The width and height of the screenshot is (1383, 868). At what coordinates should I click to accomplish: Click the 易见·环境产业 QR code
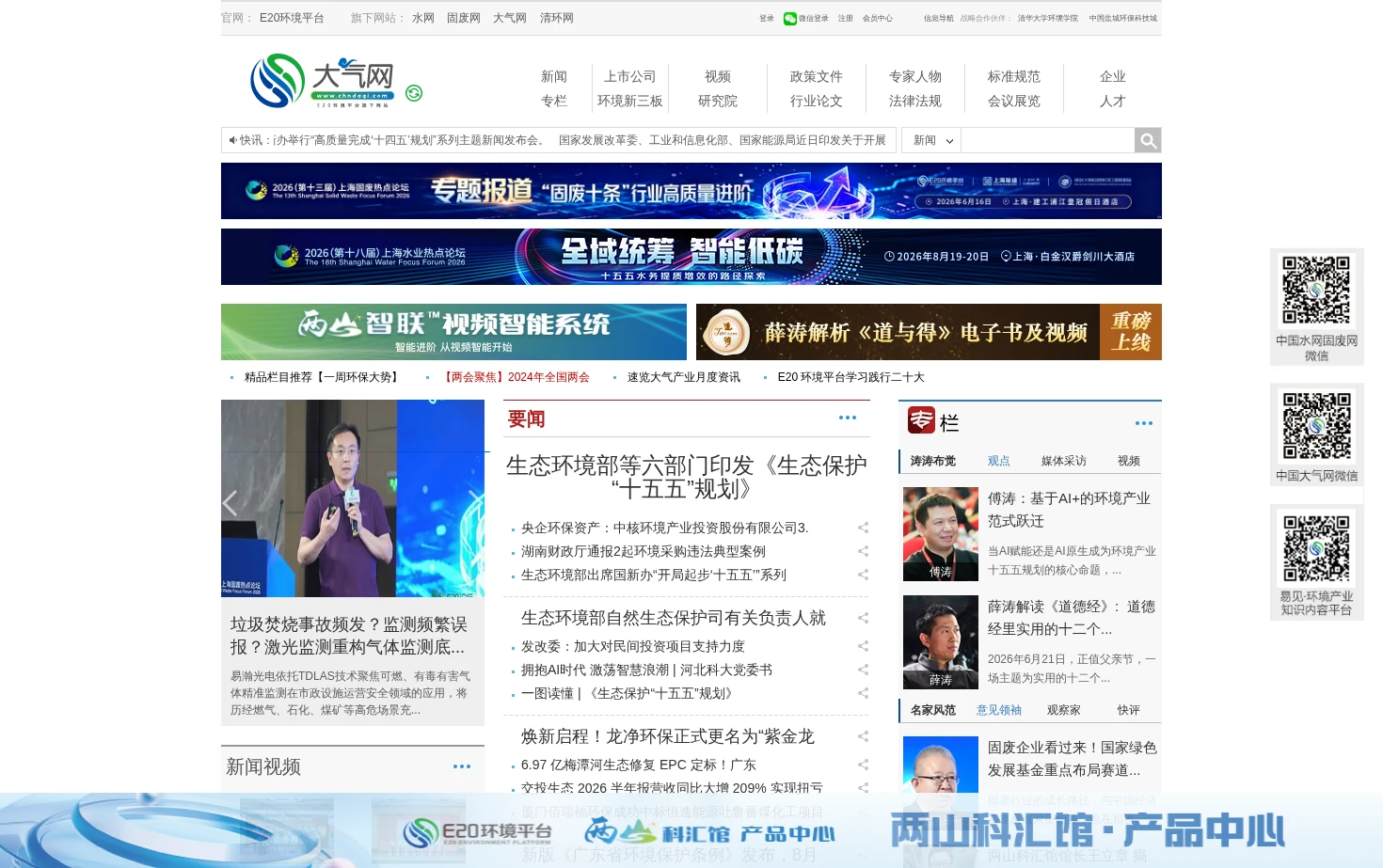(x=1316, y=547)
